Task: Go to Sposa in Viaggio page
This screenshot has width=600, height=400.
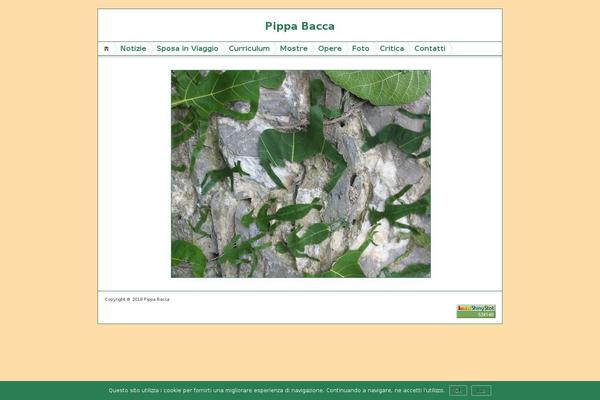Action: click(188, 49)
